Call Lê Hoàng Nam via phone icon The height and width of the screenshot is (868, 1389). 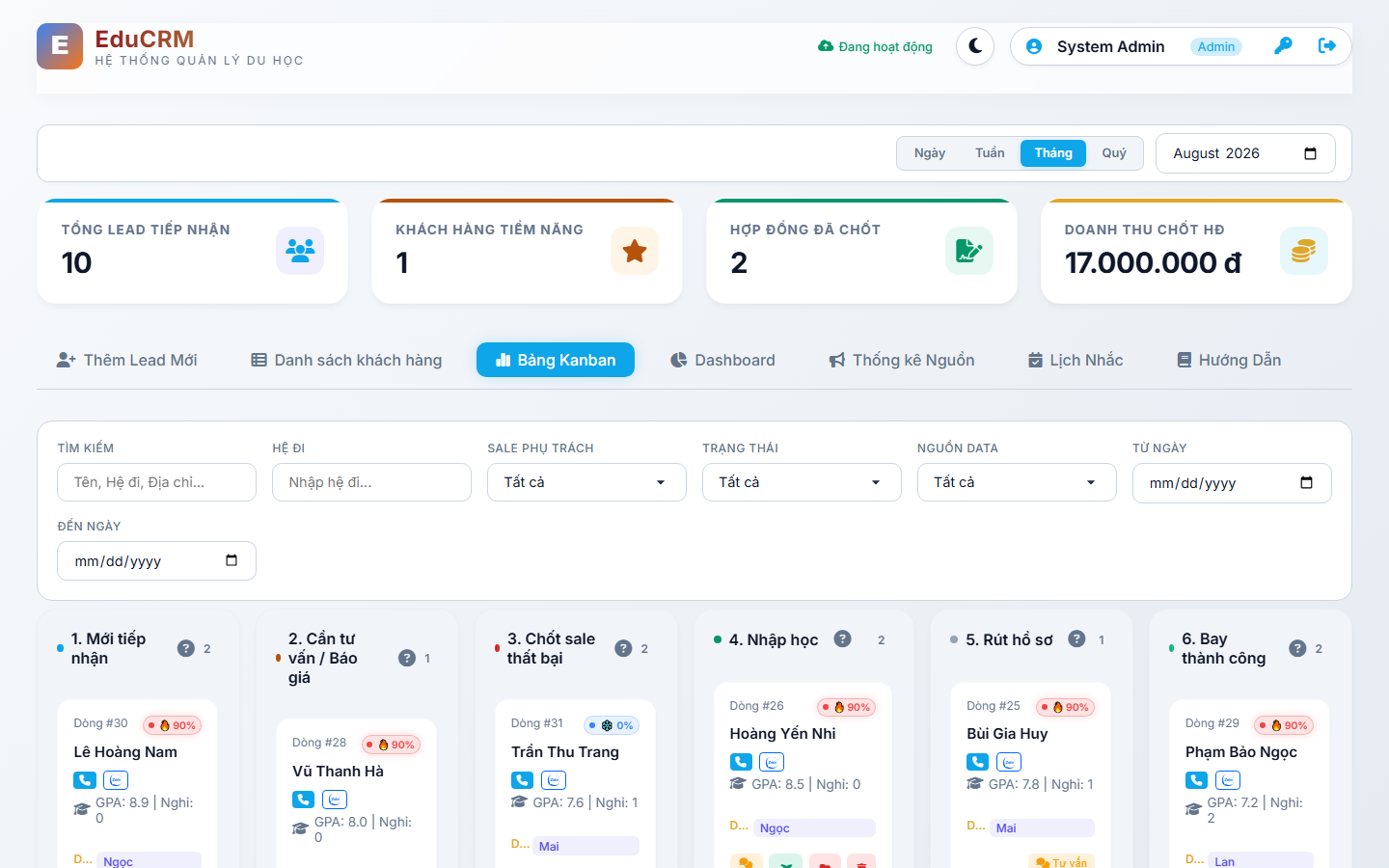point(85,780)
